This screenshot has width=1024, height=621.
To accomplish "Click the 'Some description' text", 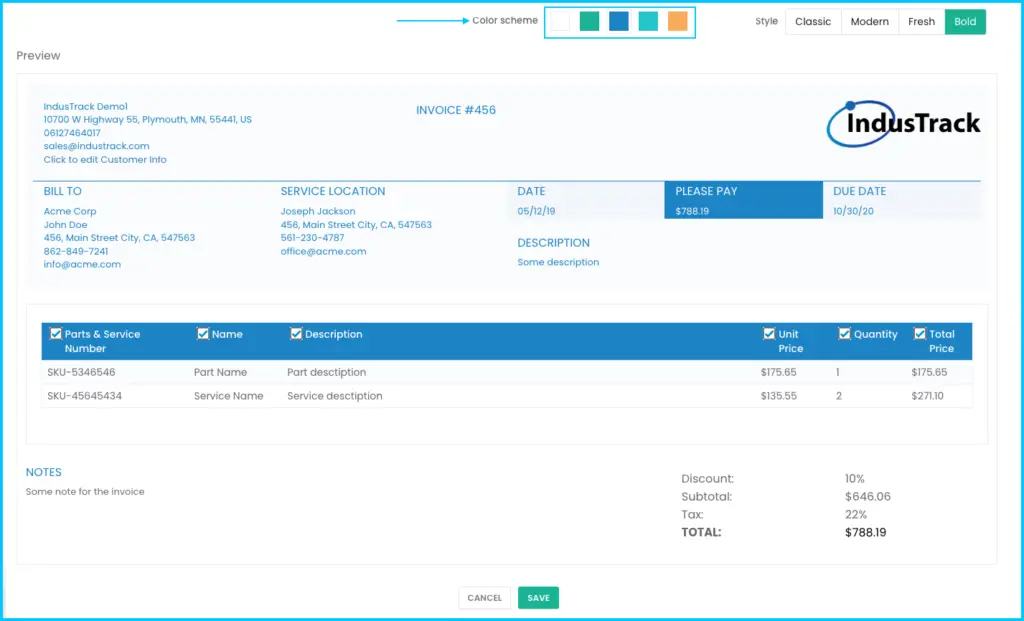I will click(x=558, y=262).
